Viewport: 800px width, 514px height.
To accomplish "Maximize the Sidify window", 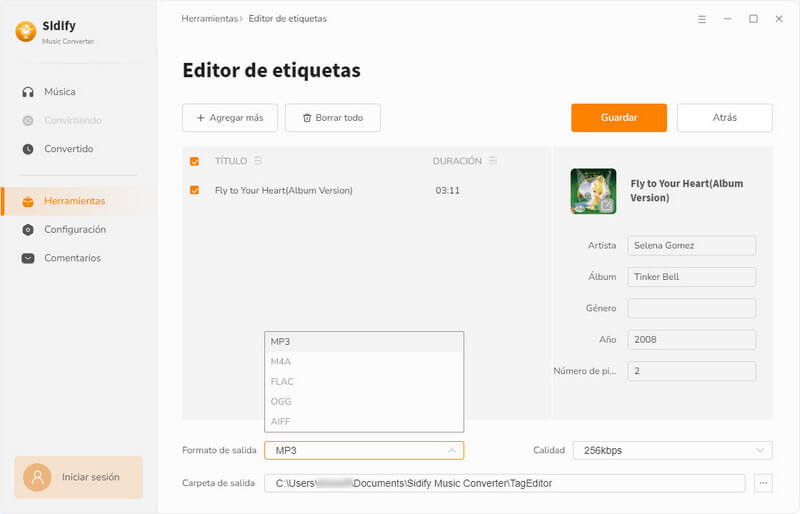I will point(753,19).
